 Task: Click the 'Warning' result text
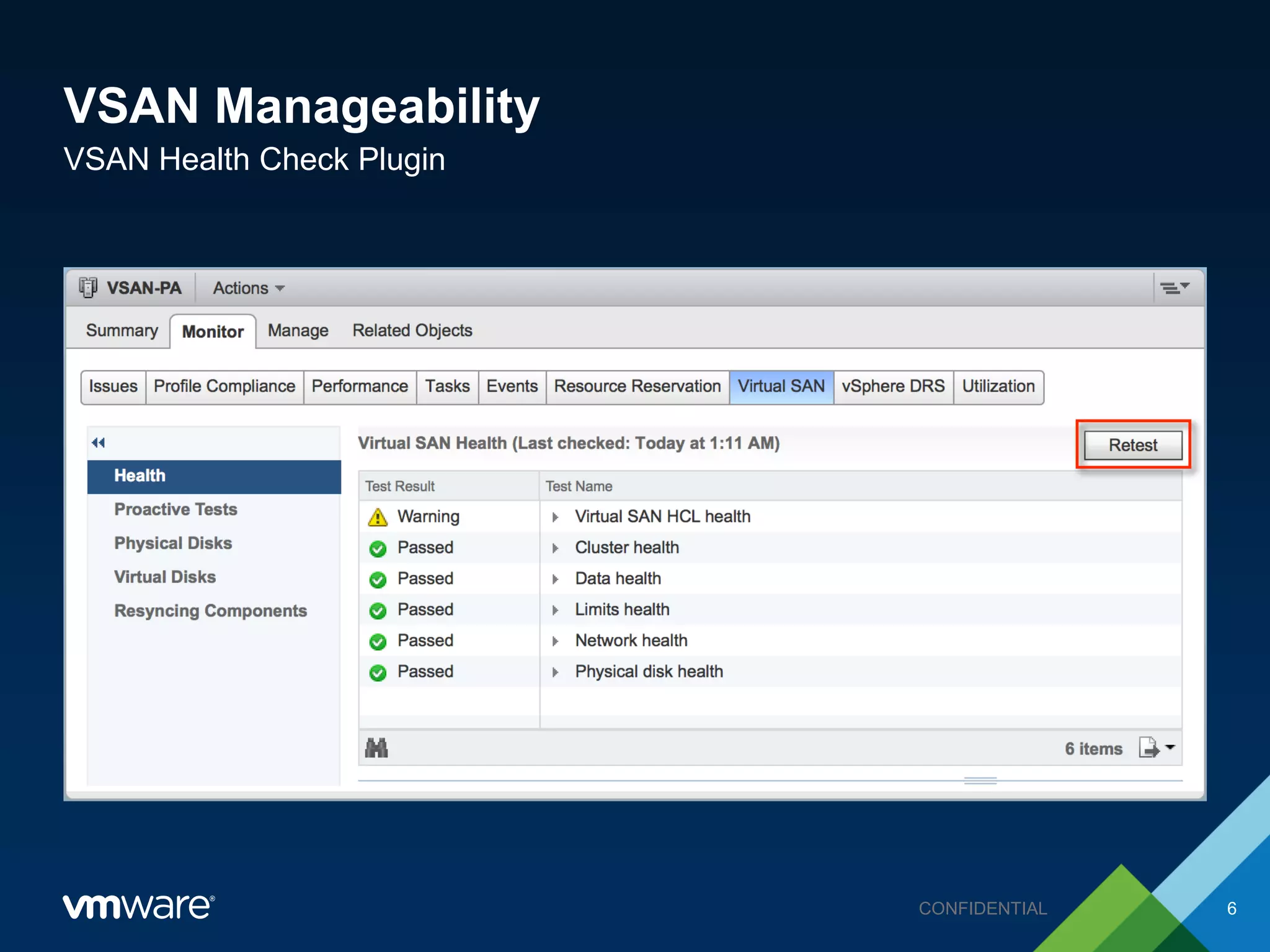click(x=429, y=517)
